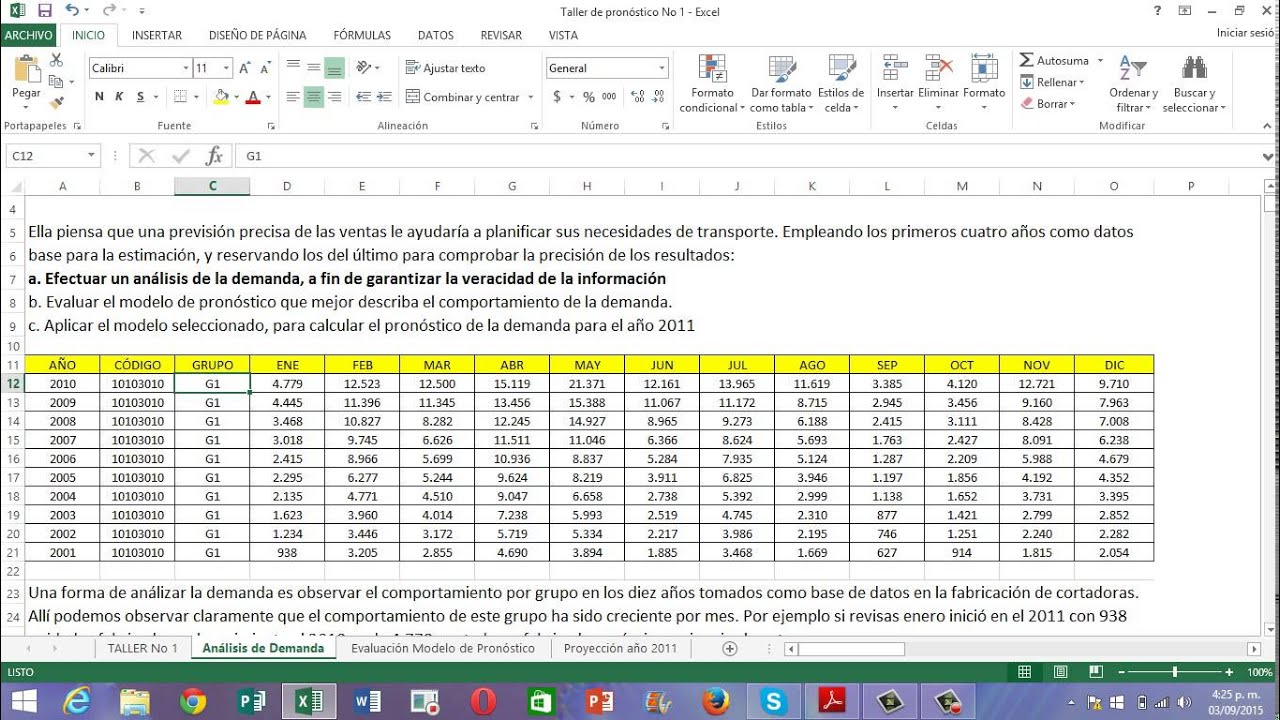This screenshot has height=720, width=1280.
Task: Align cell text to the right
Action: pos(334,97)
